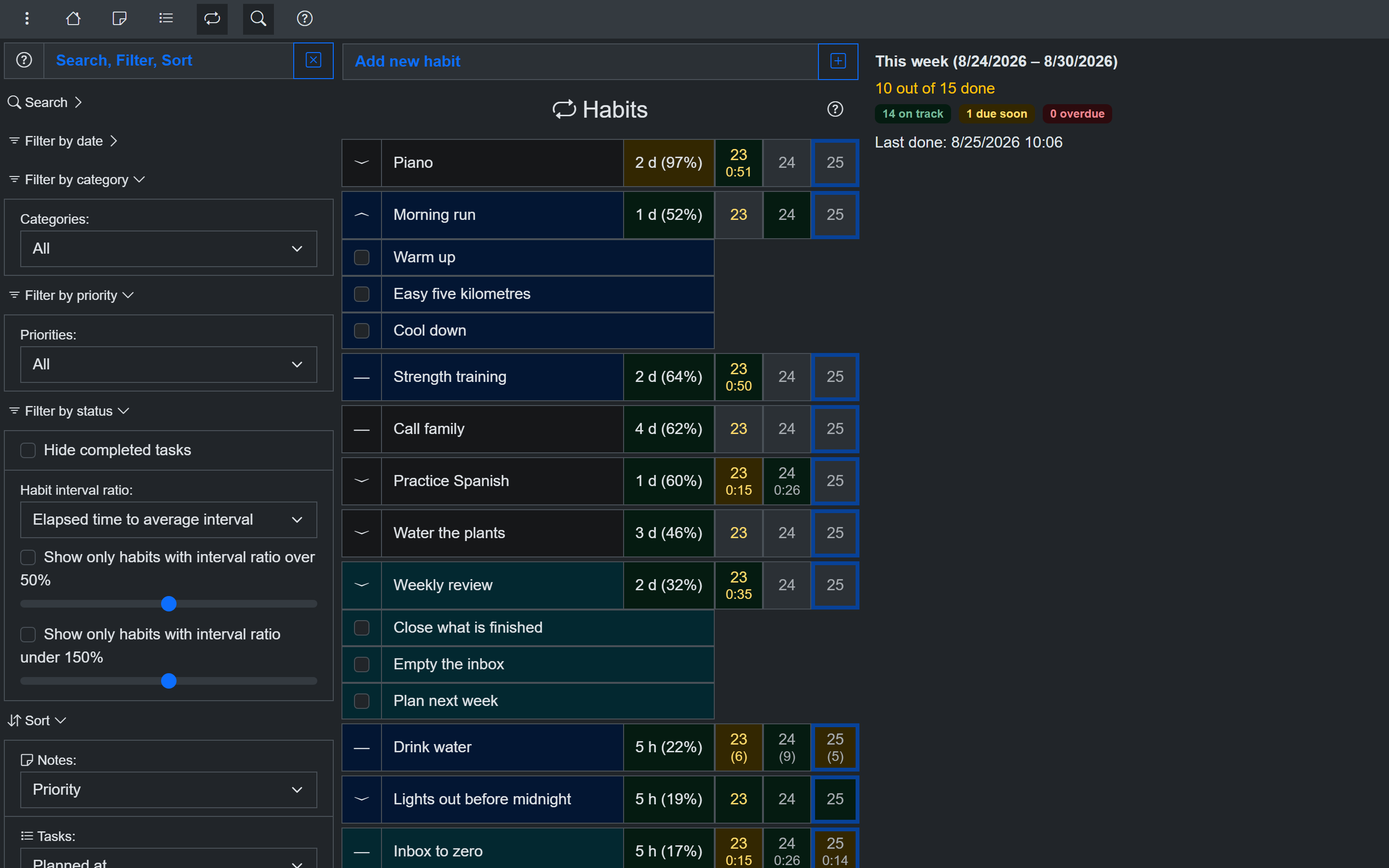Click Drink water day 25 (5) cell
The image size is (1389, 868).
point(835,747)
